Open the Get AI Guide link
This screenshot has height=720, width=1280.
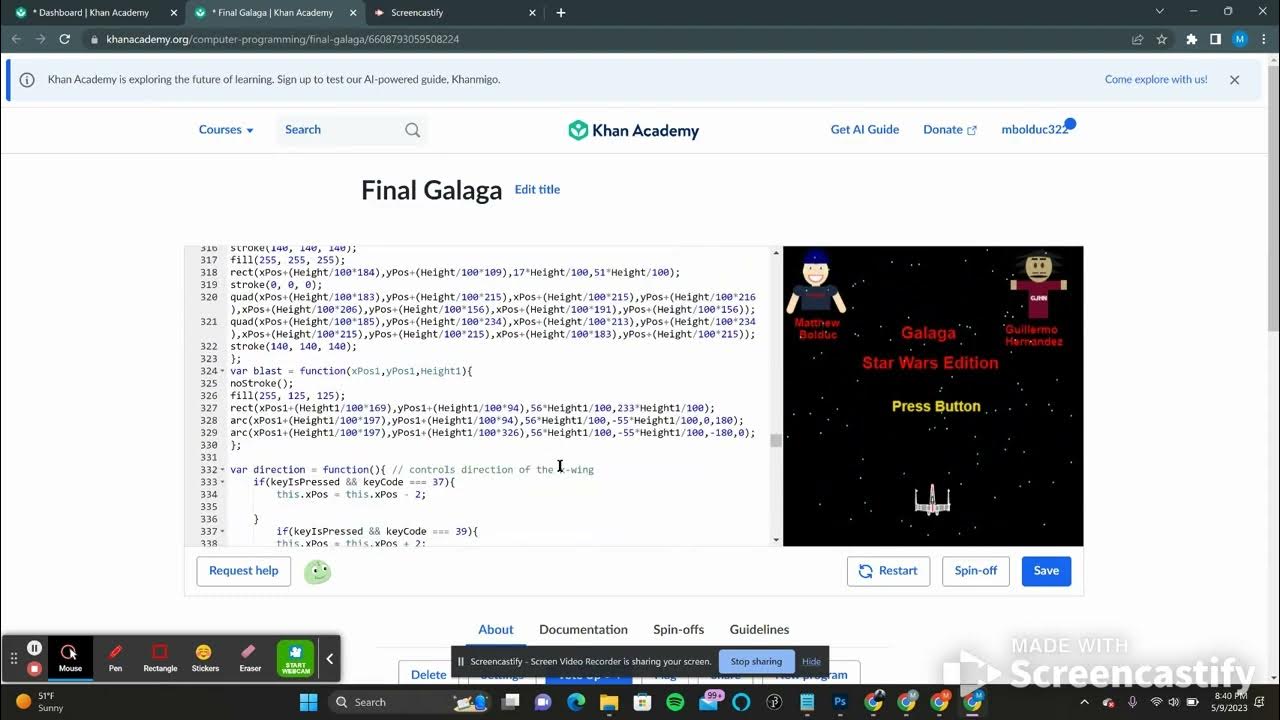click(x=865, y=130)
